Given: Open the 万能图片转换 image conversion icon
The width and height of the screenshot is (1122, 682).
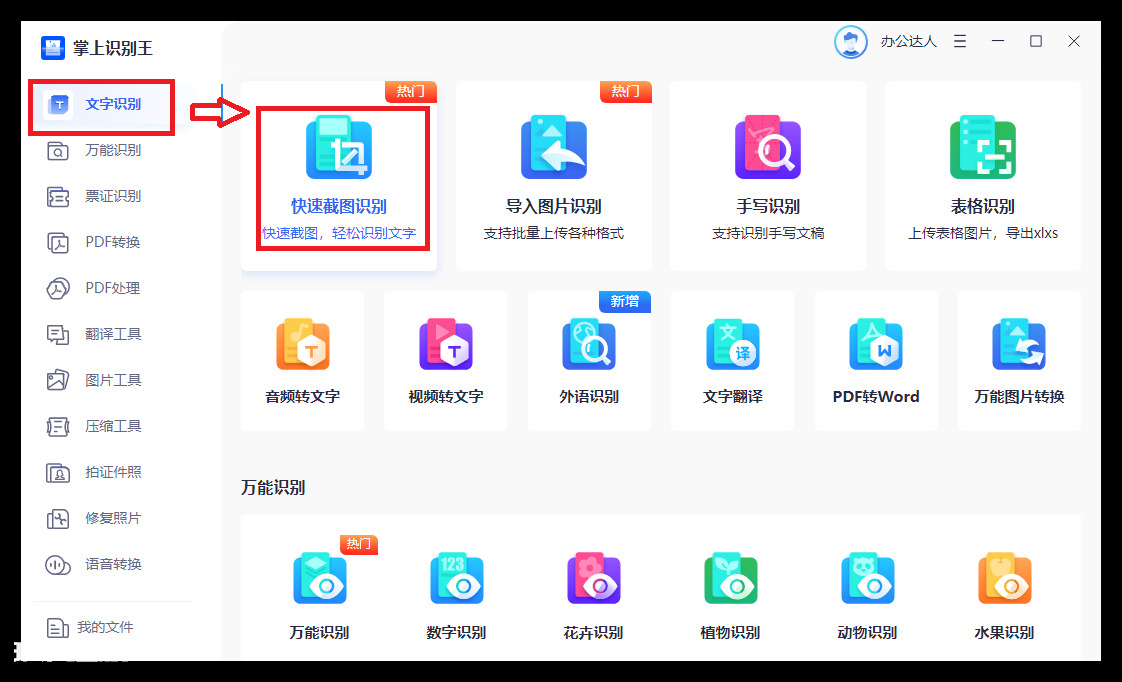Looking at the screenshot, I should [x=1019, y=344].
